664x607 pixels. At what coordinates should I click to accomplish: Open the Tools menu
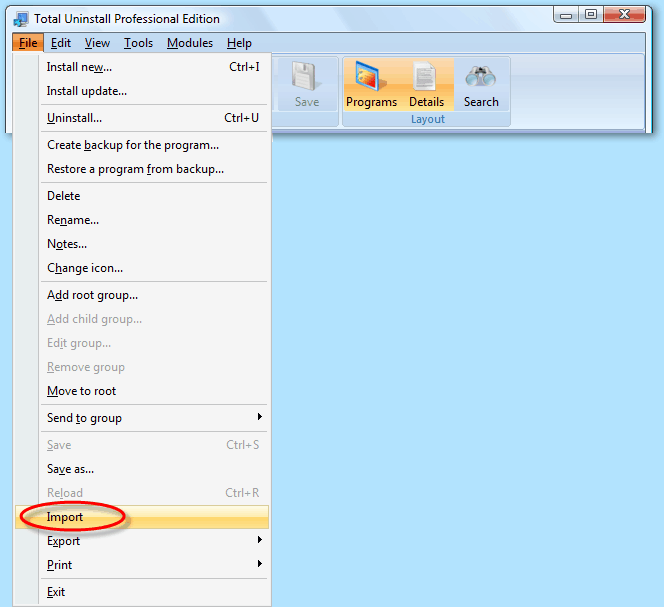coord(138,43)
